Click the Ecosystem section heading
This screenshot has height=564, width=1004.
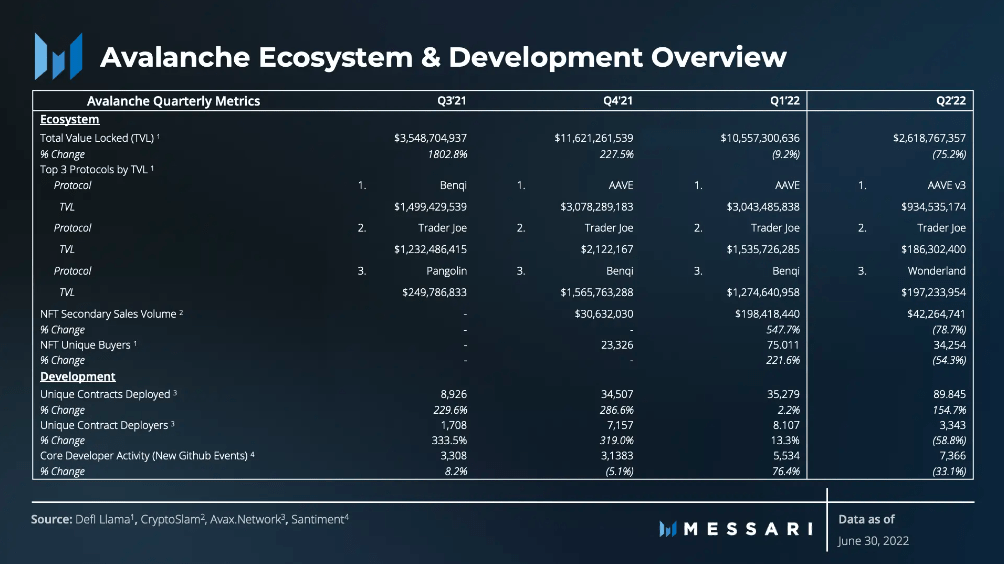coord(70,119)
